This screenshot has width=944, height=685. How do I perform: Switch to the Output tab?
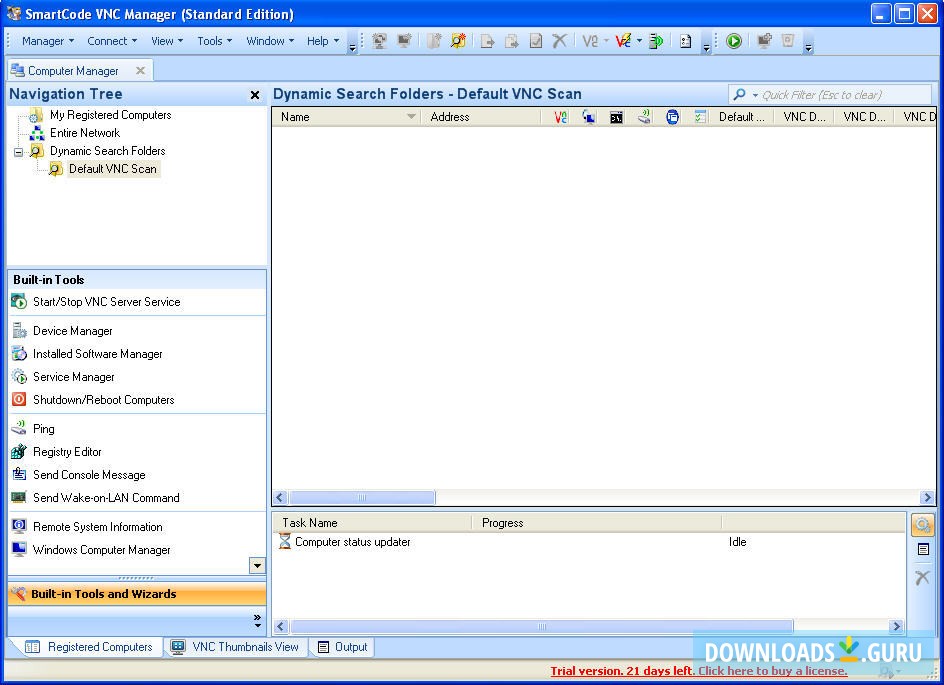click(x=342, y=646)
